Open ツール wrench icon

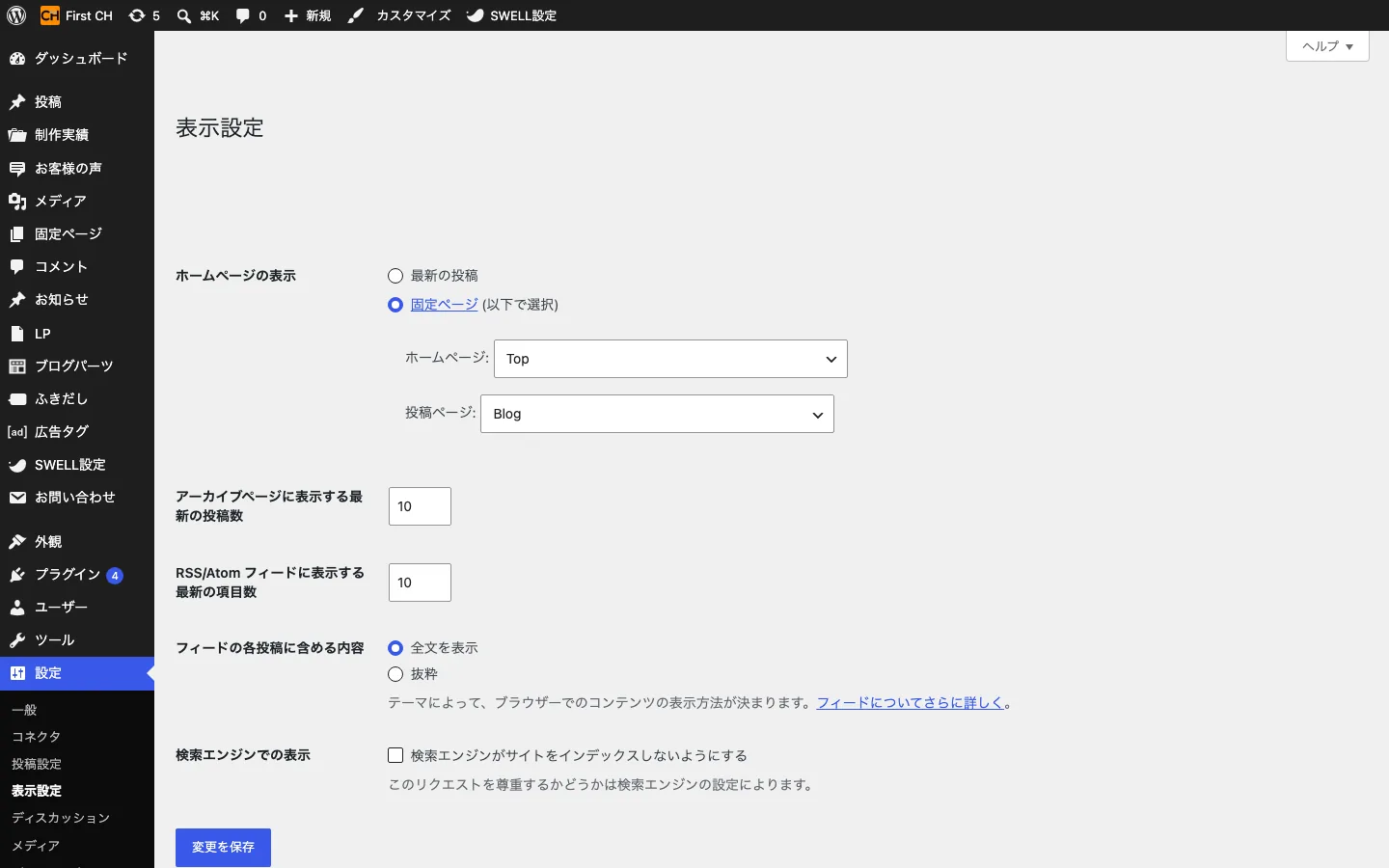tap(17, 640)
